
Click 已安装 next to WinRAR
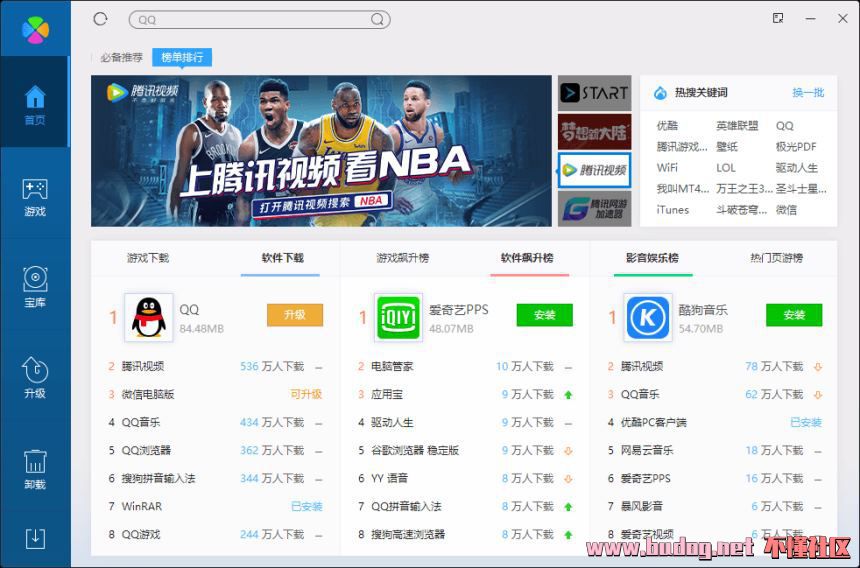[x=307, y=507]
